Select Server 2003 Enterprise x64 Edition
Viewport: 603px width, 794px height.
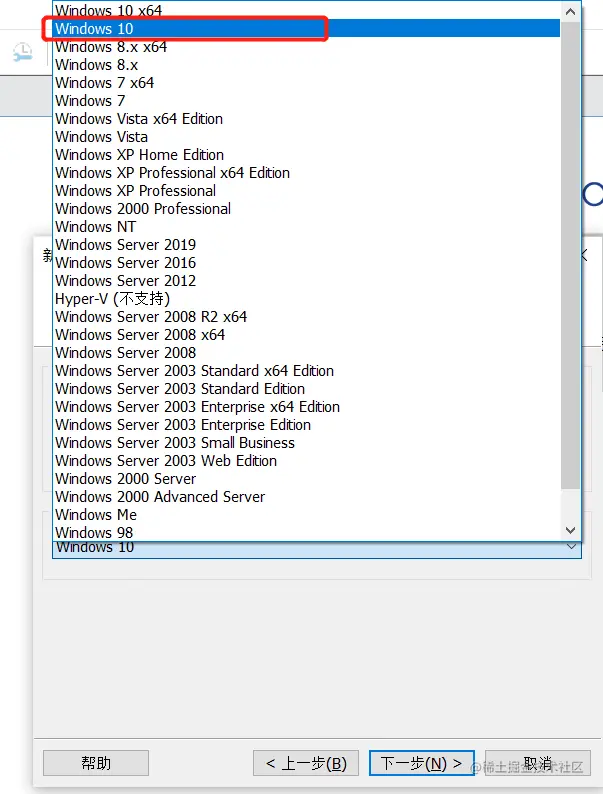point(306,406)
